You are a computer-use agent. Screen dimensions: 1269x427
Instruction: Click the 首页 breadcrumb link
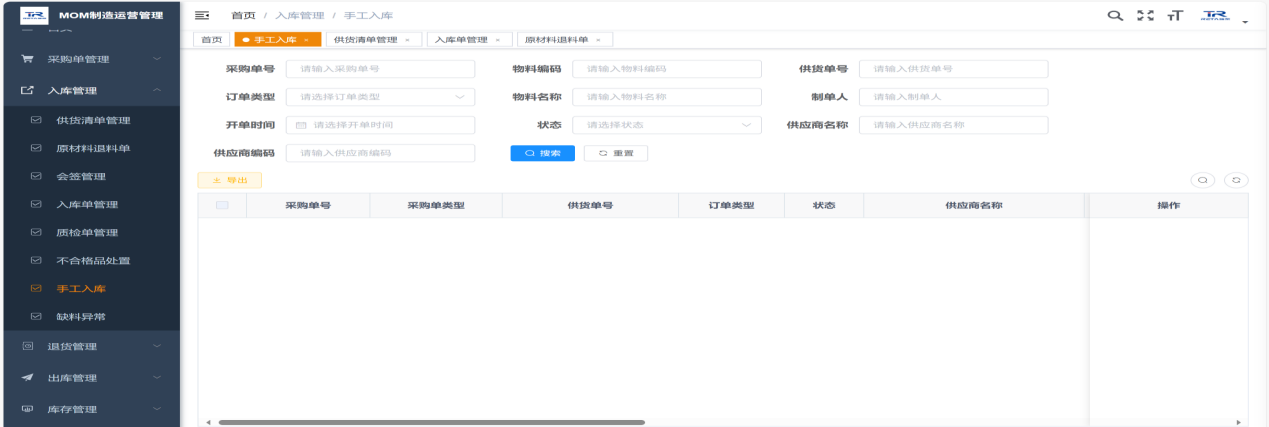click(x=243, y=16)
